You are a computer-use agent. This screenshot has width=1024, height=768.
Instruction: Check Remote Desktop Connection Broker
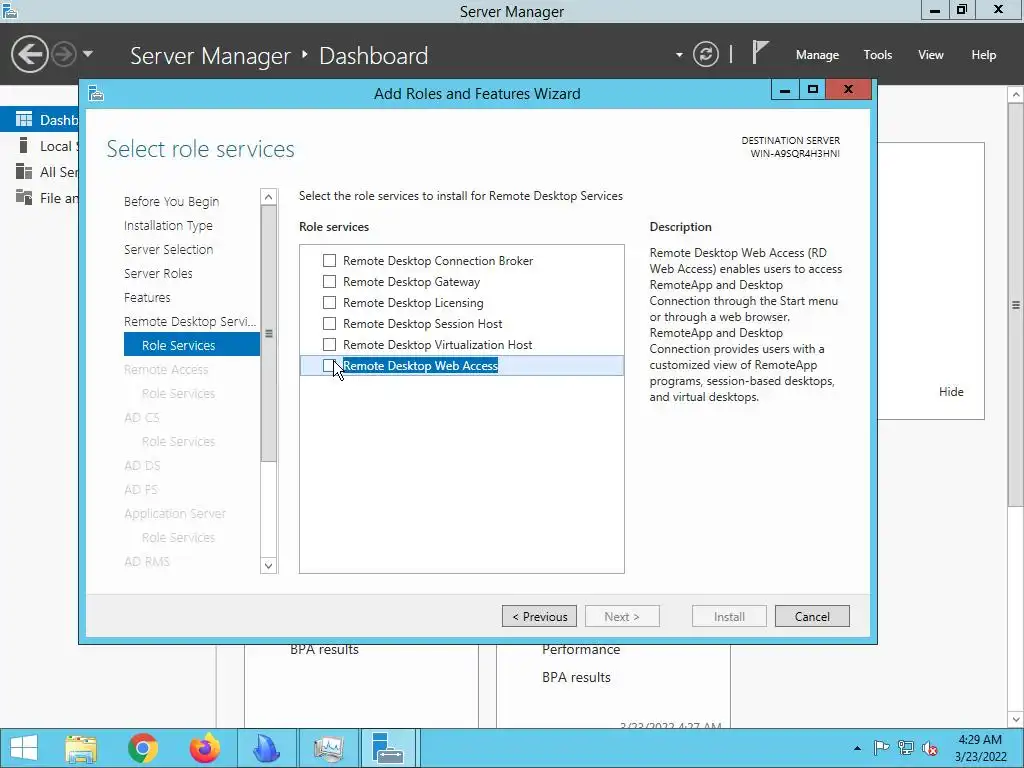pos(329,261)
